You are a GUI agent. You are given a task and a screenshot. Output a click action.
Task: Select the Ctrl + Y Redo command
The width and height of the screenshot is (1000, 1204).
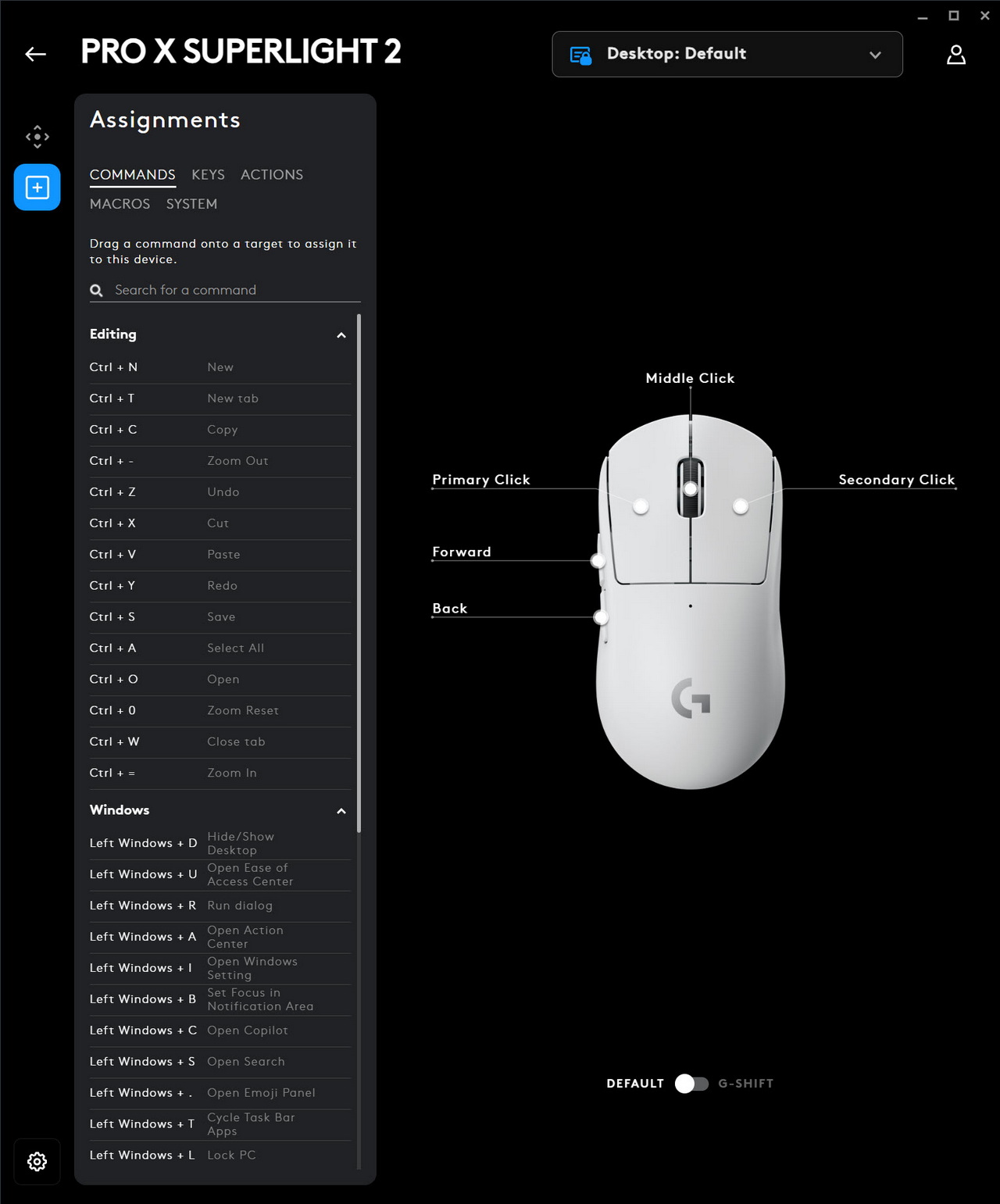tap(220, 586)
